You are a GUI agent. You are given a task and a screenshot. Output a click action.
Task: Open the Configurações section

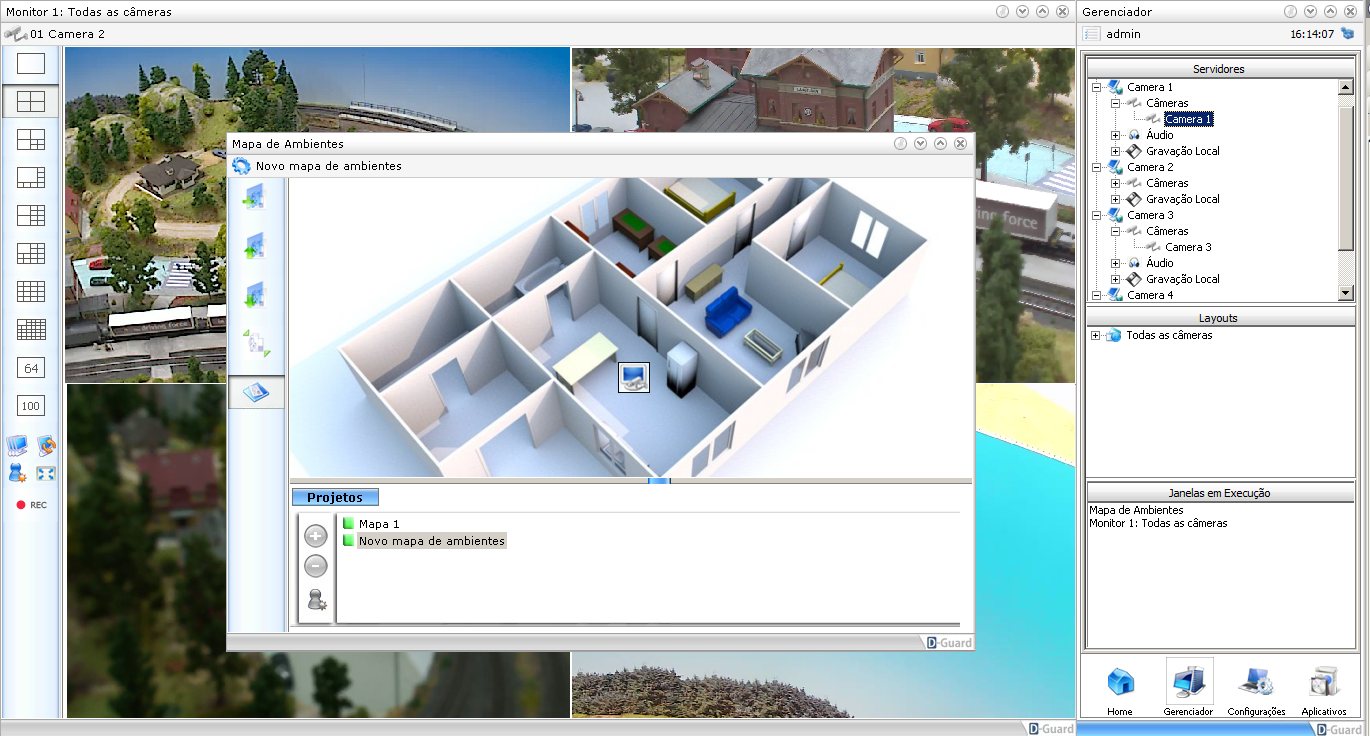pos(1256,689)
